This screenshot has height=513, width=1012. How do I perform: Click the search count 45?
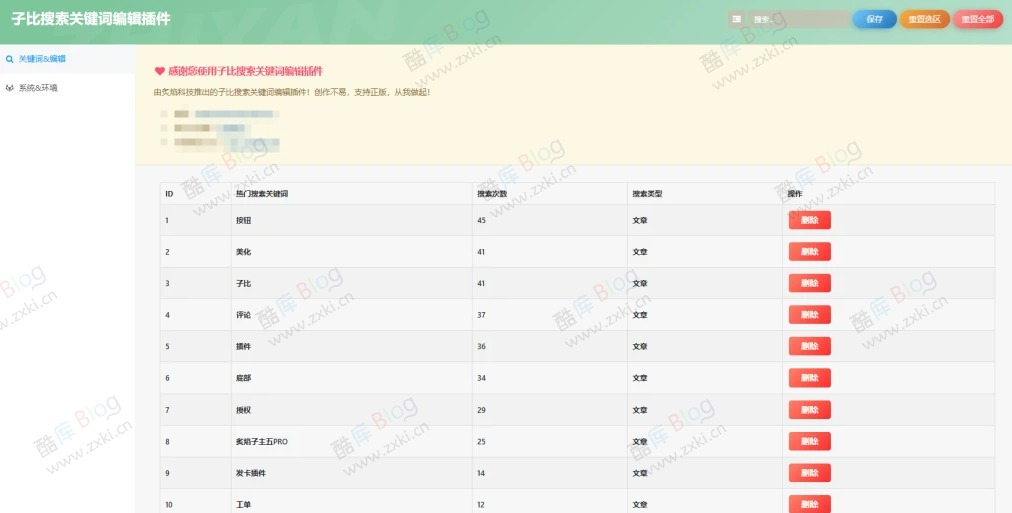pos(481,220)
